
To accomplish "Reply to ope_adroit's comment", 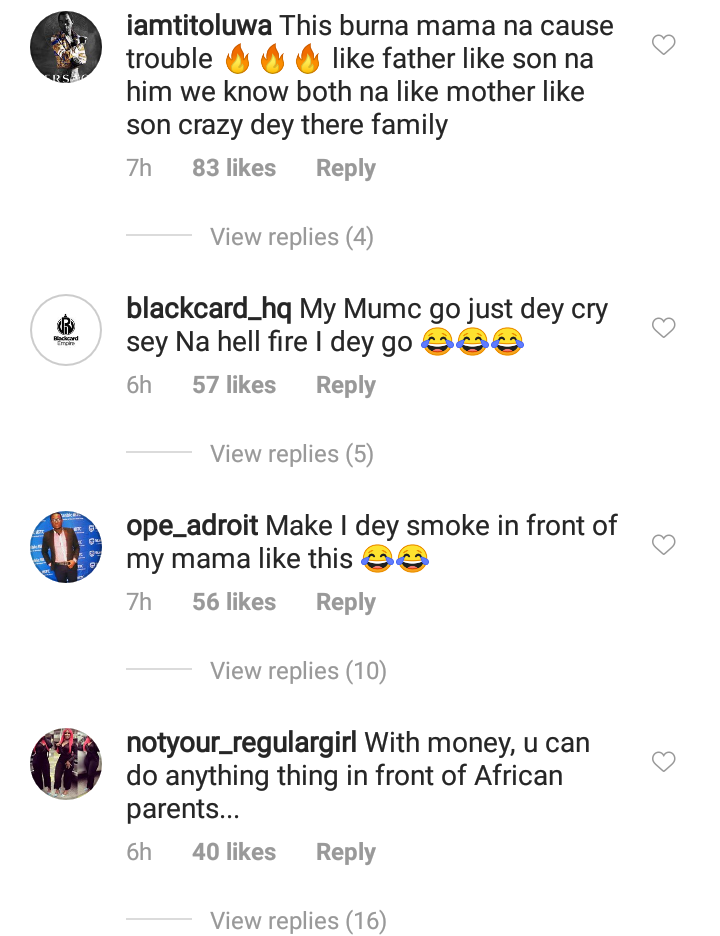I will [345, 602].
